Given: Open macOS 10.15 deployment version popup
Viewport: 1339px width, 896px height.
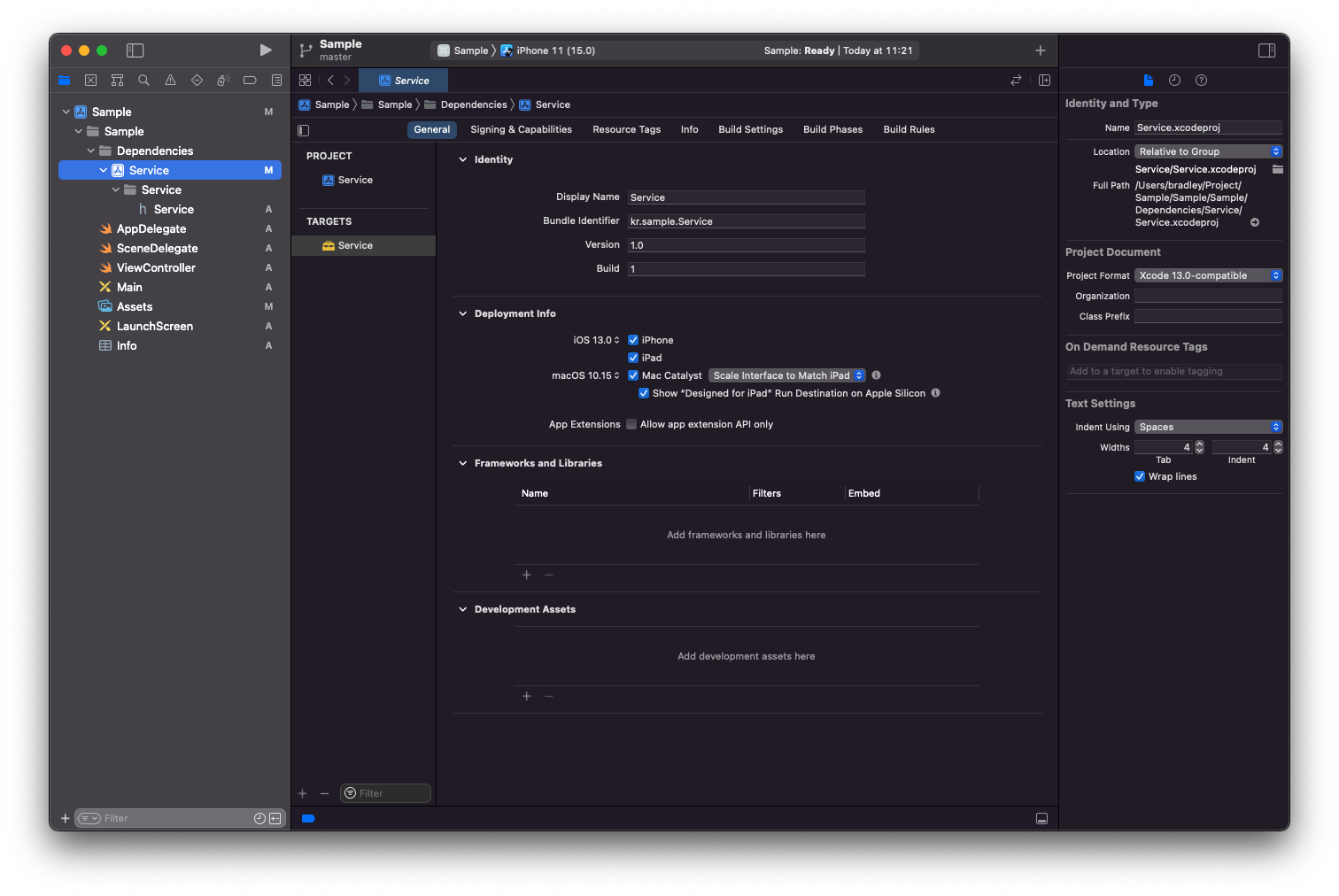Looking at the screenshot, I should click(x=585, y=375).
